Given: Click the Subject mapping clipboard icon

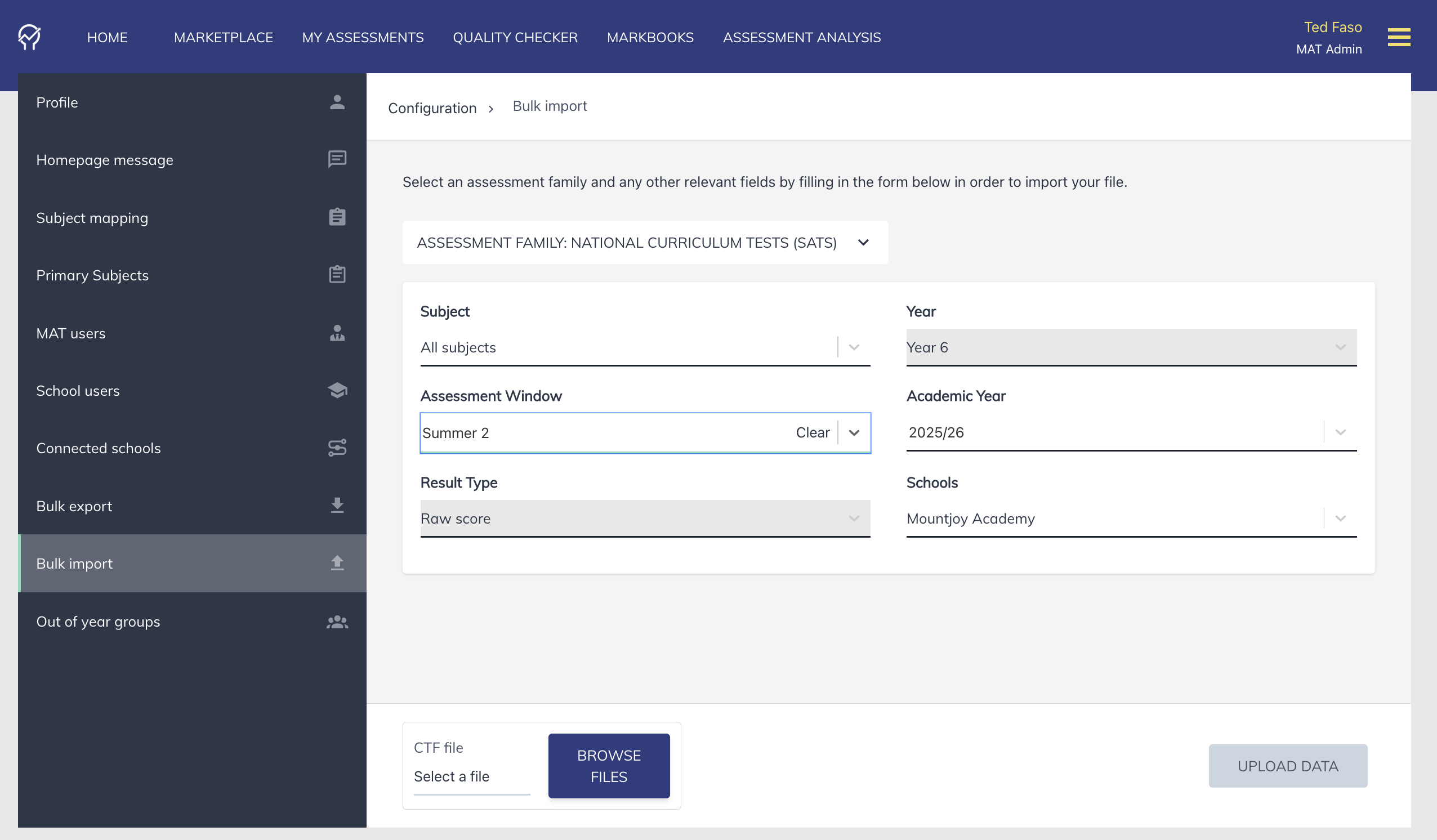Looking at the screenshot, I should click(337, 217).
